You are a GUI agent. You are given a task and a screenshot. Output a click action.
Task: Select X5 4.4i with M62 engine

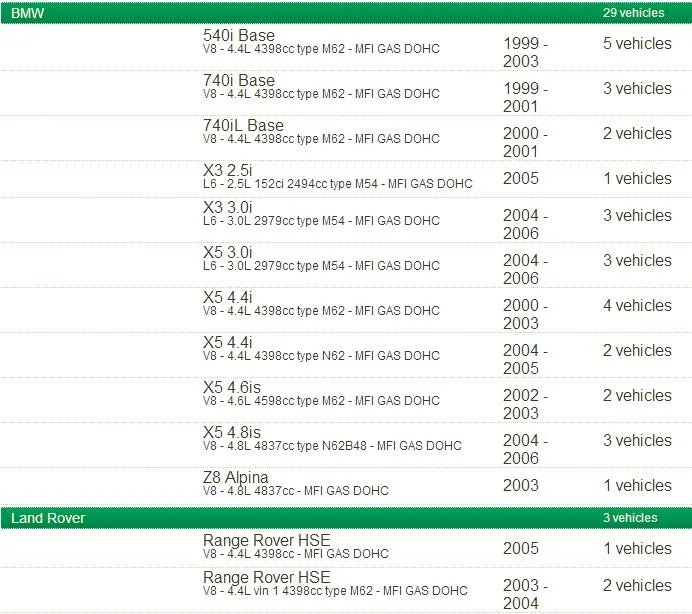pyautogui.click(x=346, y=310)
